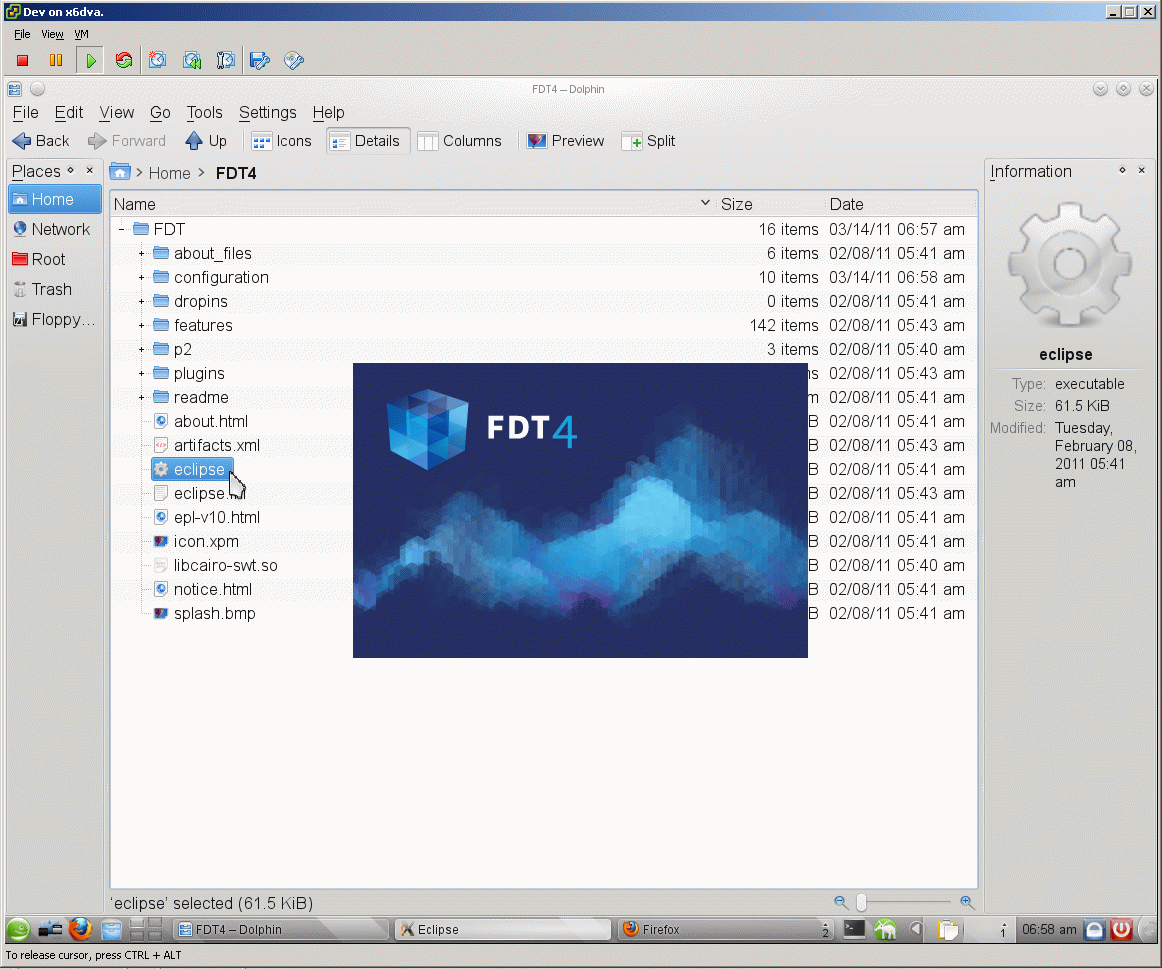Expand the about_files folder
1162x969 pixels.
tap(142, 253)
